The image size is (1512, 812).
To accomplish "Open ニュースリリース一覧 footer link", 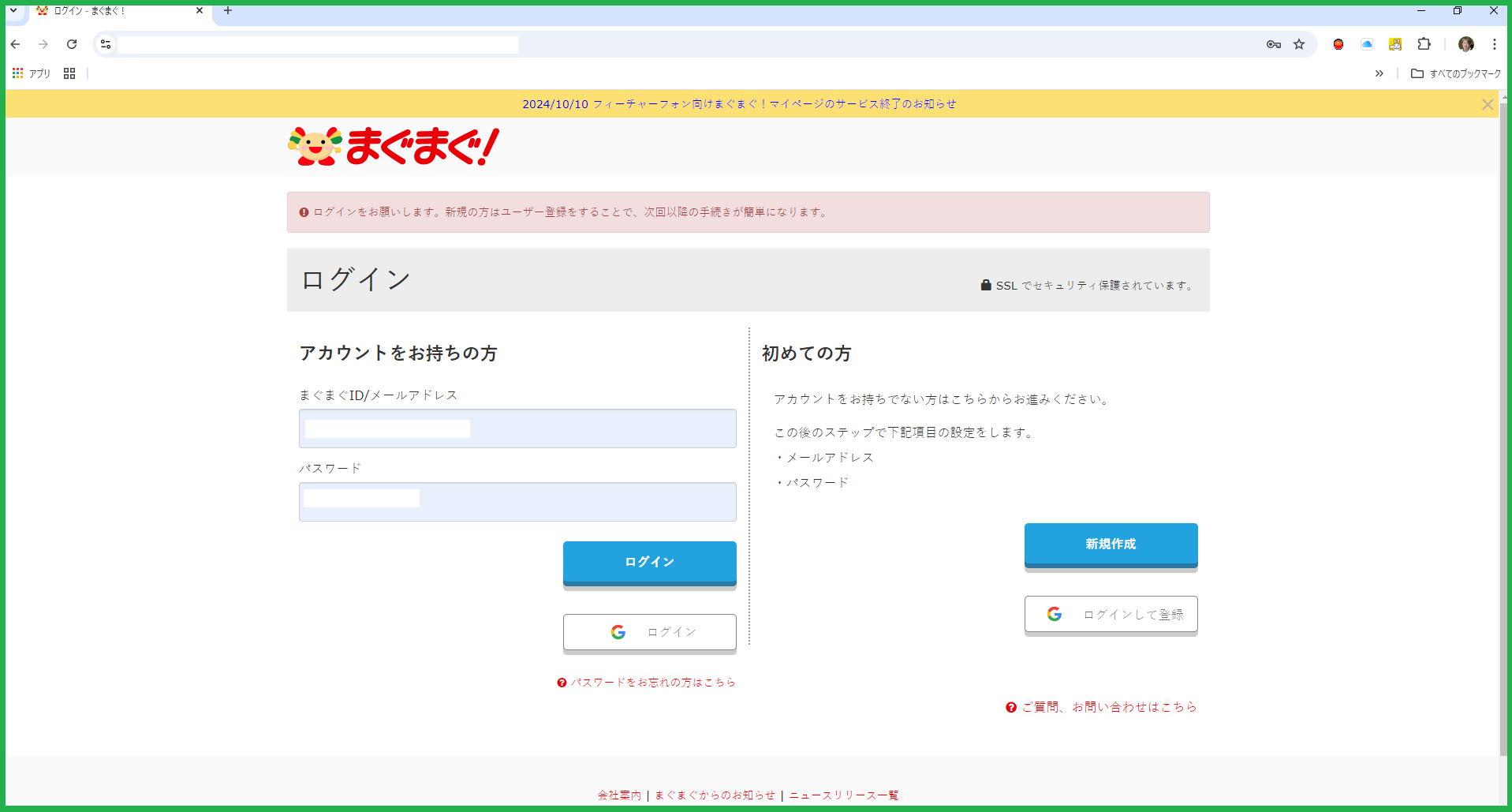I will pyautogui.click(x=844, y=795).
